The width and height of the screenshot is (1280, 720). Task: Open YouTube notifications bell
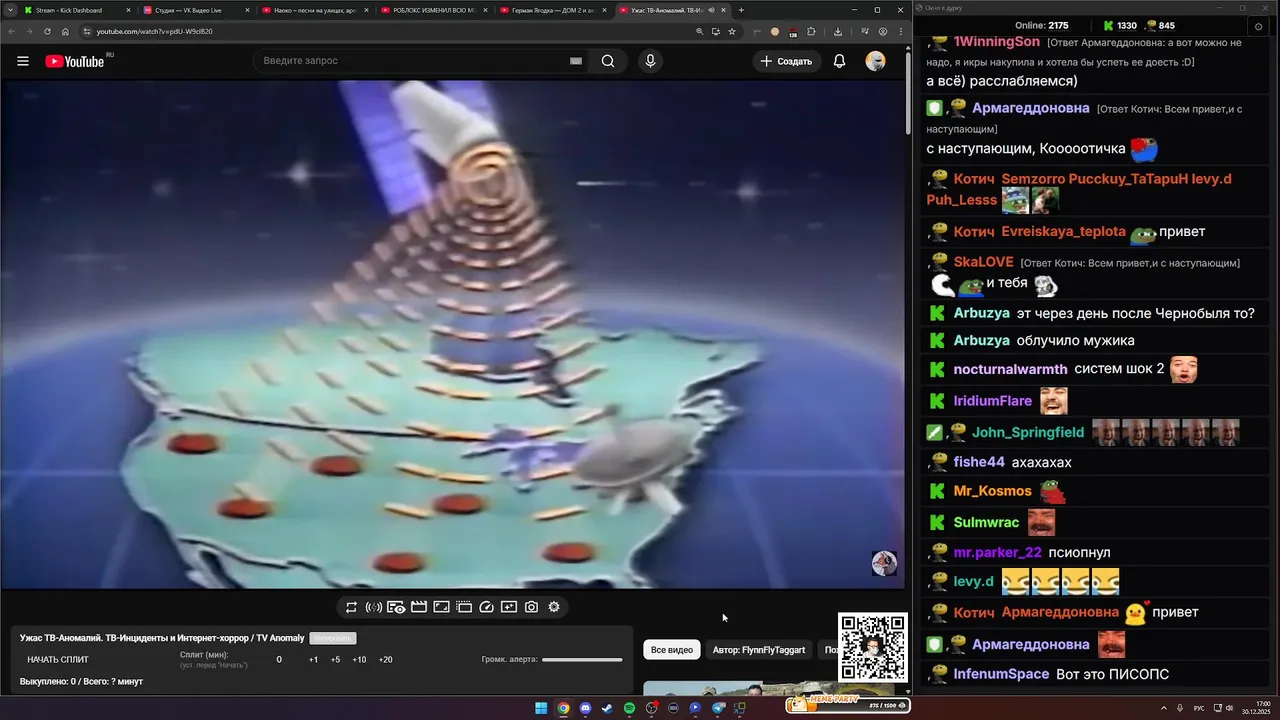point(840,61)
